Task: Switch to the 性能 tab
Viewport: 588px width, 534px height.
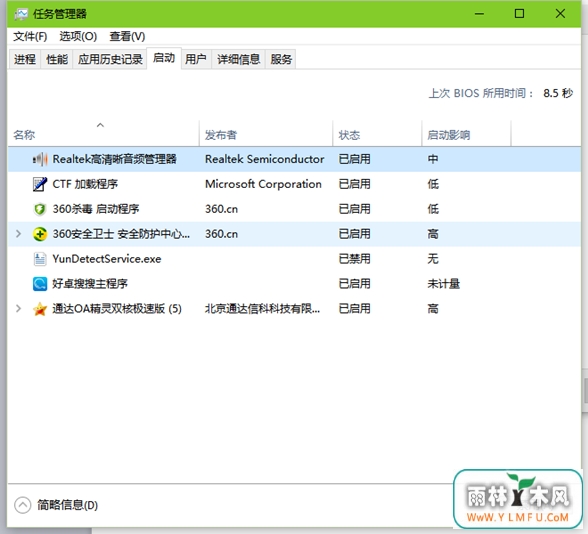Action: click(x=57, y=59)
